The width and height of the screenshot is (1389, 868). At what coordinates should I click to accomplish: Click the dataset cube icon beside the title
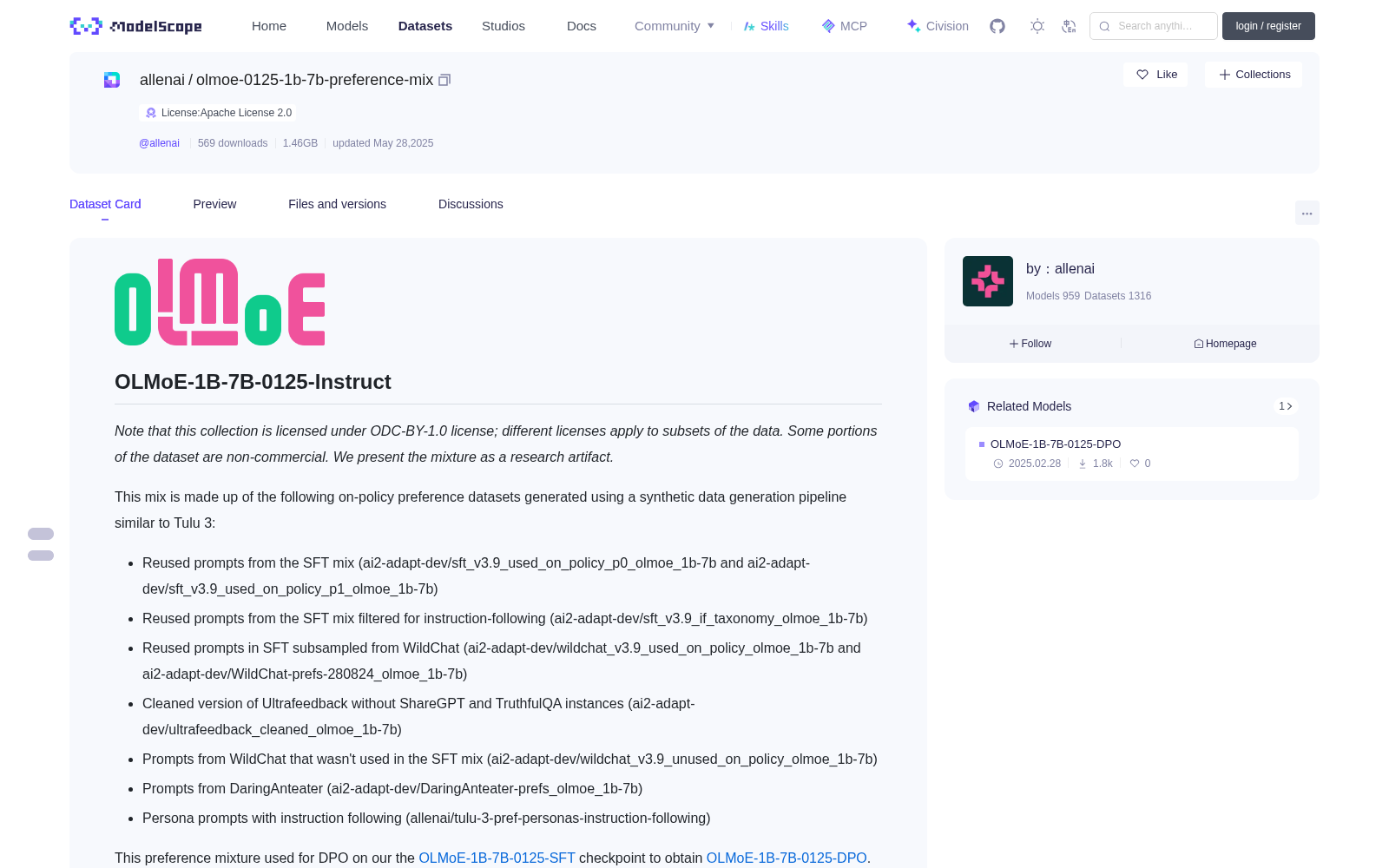(x=112, y=80)
